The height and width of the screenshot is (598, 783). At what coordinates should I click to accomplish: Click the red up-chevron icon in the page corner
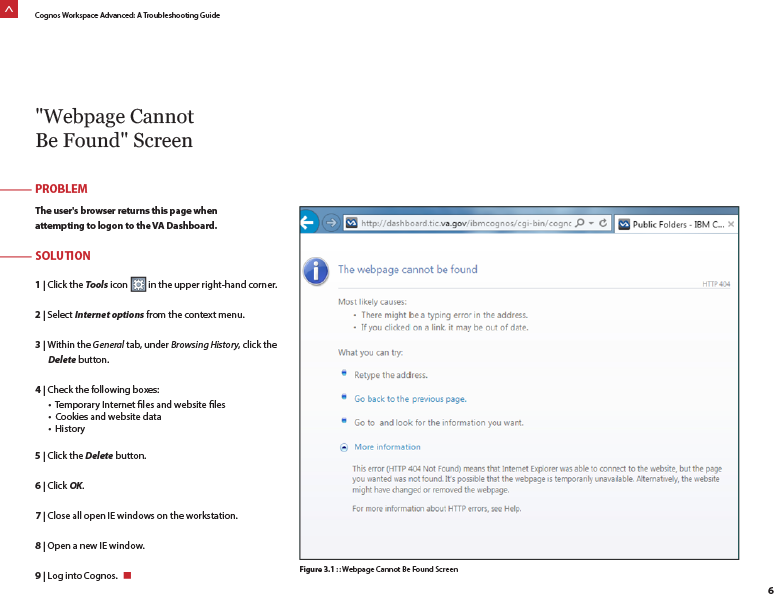point(8,9)
